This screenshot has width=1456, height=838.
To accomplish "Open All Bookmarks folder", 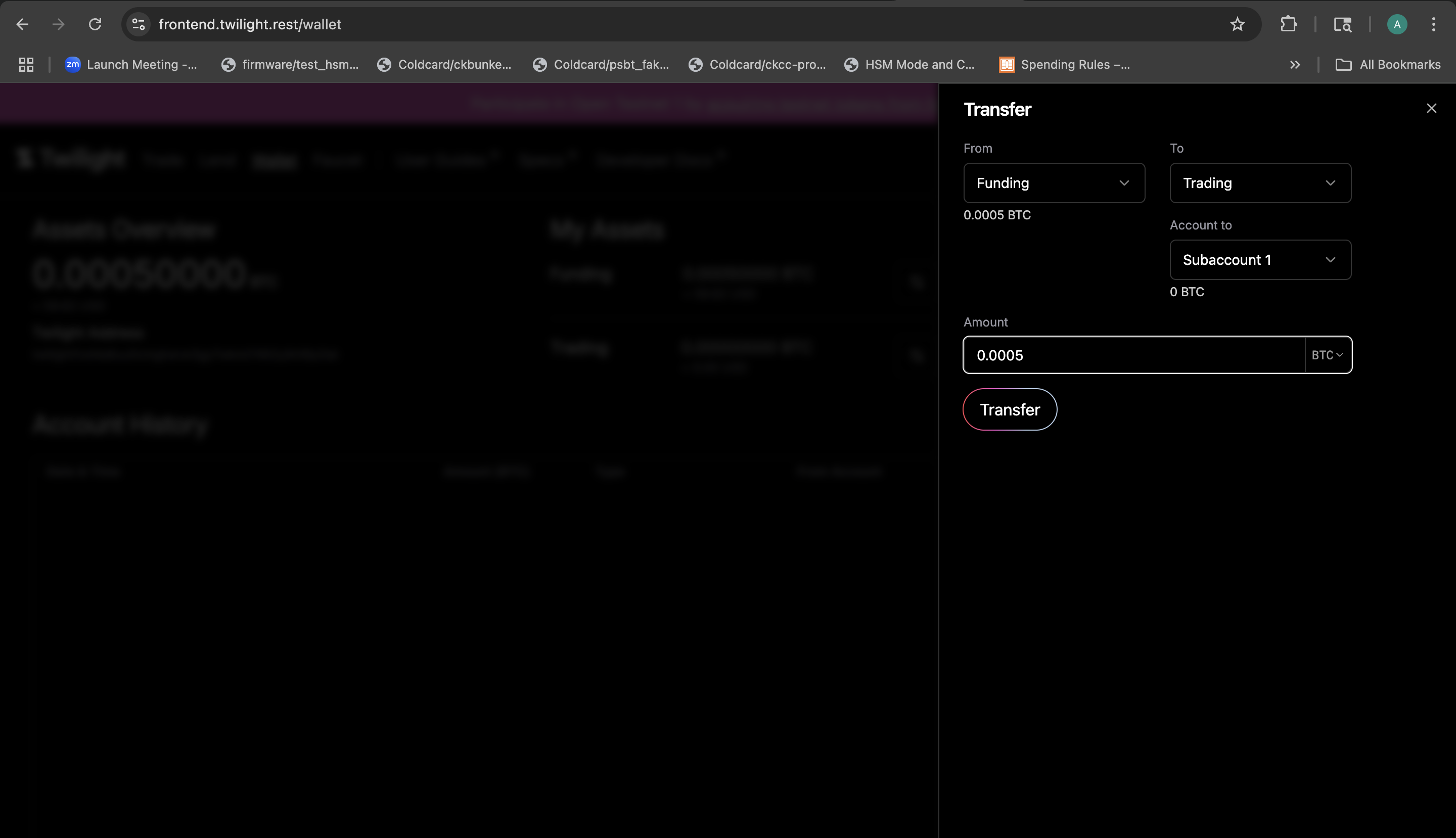I will pos(1387,65).
